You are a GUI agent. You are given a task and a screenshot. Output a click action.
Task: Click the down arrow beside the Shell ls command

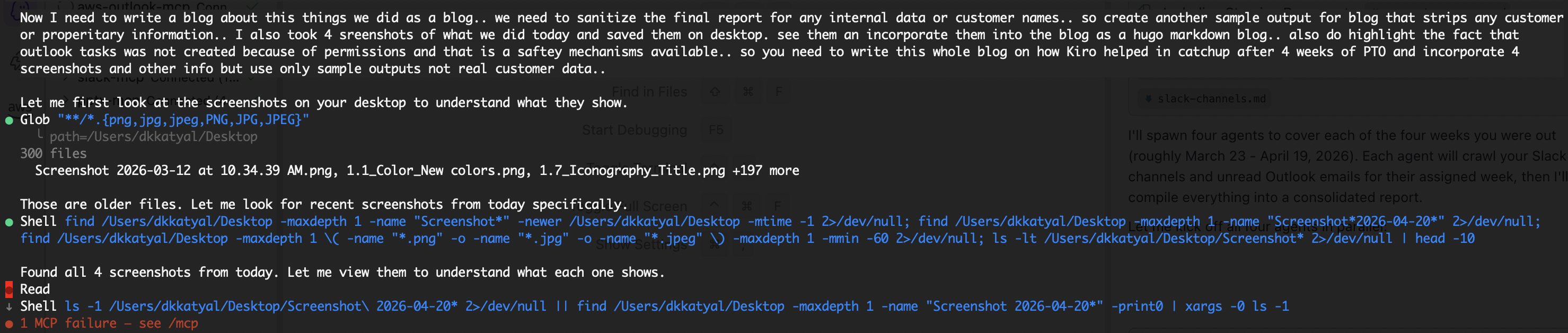(x=8, y=307)
